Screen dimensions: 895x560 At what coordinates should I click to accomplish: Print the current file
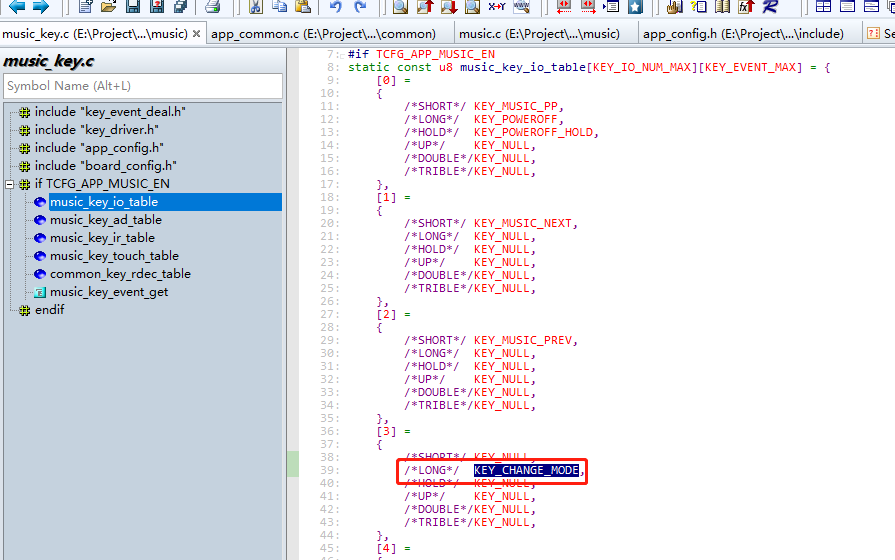click(x=212, y=6)
